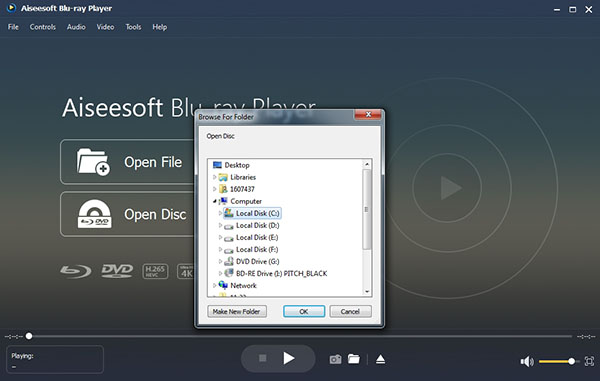The image size is (600, 381).
Task: Click the Libraries icon in tree
Action: click(223, 177)
